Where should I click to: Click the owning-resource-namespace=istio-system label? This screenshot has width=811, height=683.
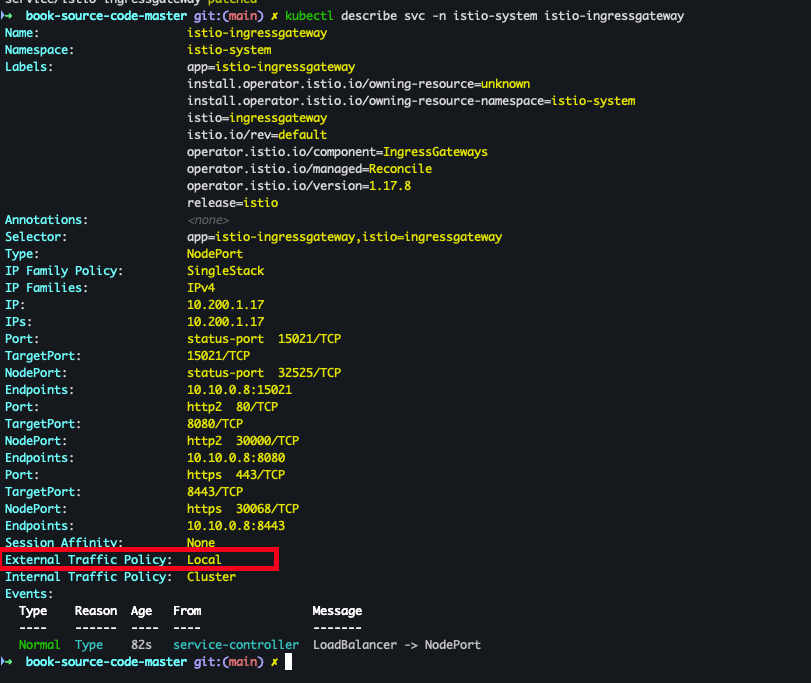pyautogui.click(x=411, y=101)
